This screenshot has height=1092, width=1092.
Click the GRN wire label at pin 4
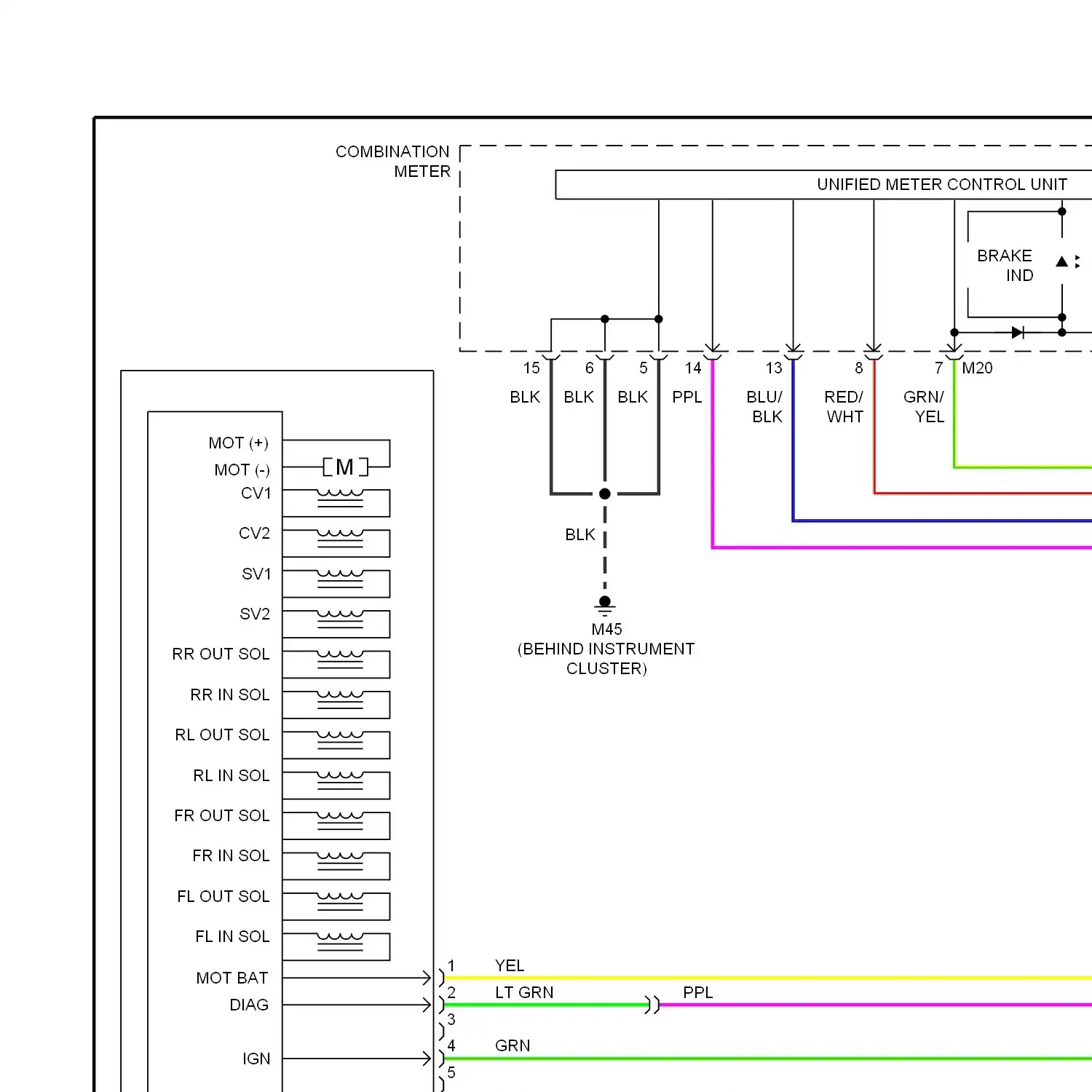[x=513, y=1046]
